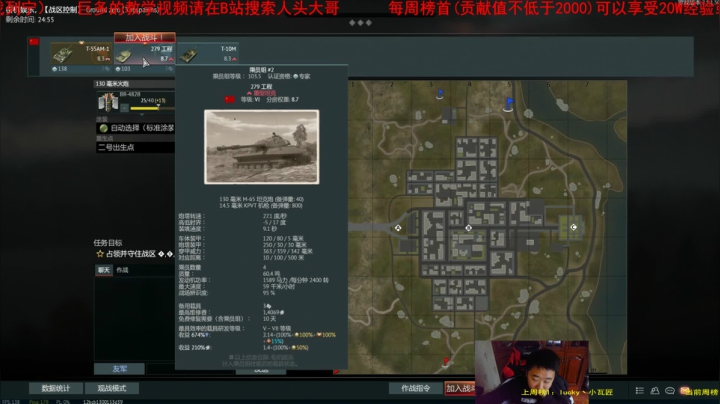720x404 pixels.
Task: Expand the ammo section down arrow
Action: coord(142,114)
